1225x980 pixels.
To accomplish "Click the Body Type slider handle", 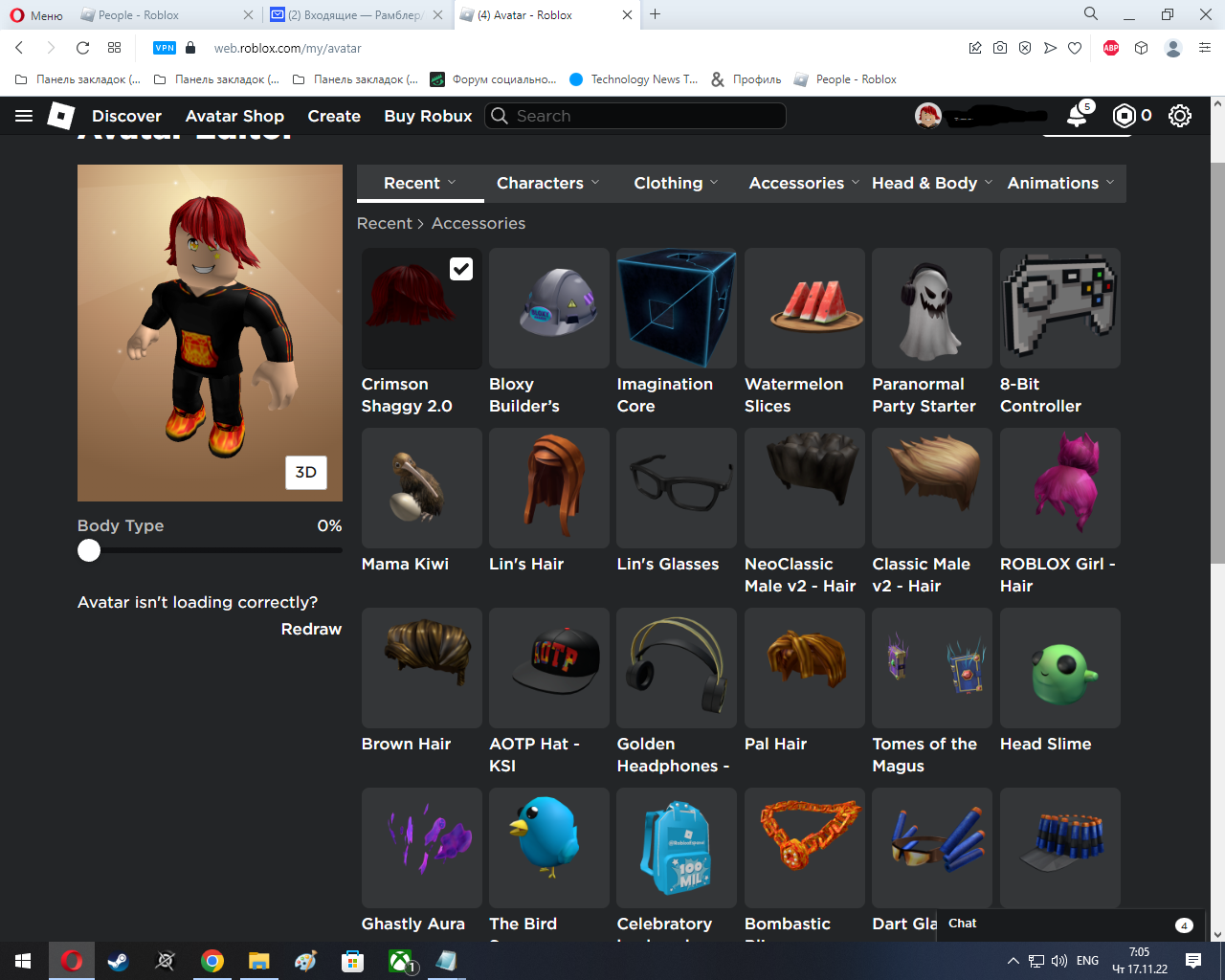I will click(x=89, y=550).
